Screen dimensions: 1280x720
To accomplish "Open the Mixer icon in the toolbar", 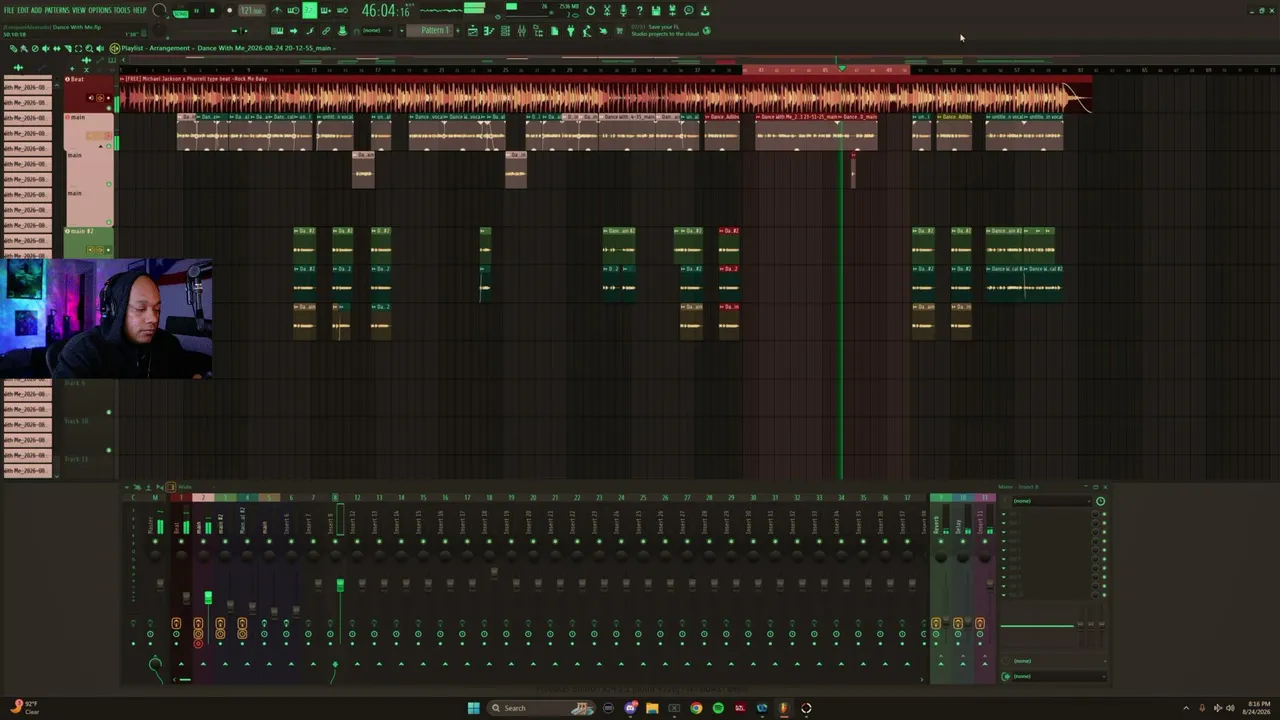I will click(x=522, y=31).
